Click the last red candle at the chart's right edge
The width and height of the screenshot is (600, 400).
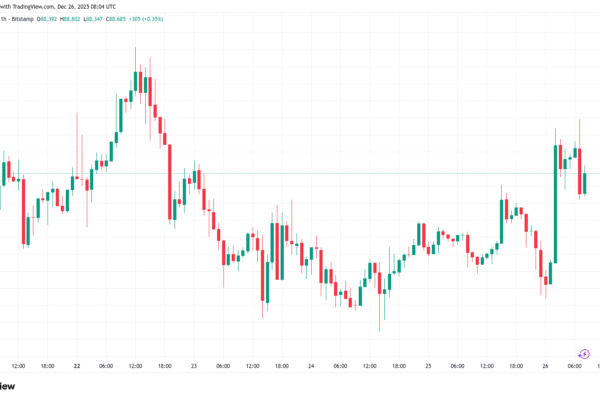[583, 183]
